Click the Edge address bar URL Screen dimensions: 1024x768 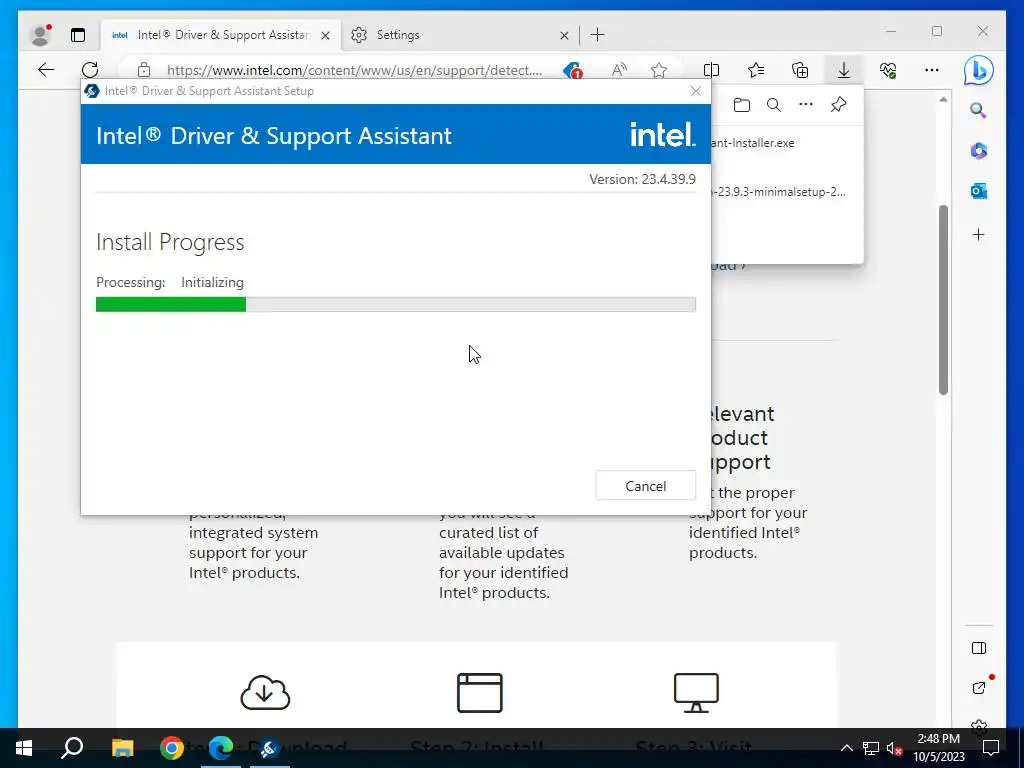[x=354, y=70]
